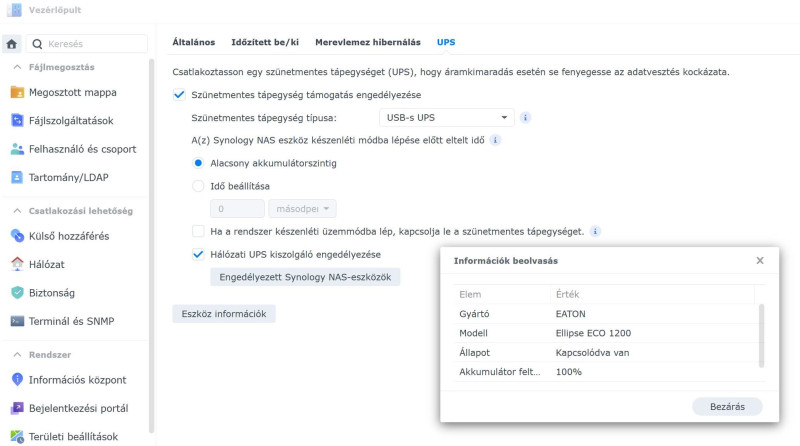Screen dimensions: 800x446
Task: Close the Információk beolvasás dialog
Action: (x=760, y=261)
